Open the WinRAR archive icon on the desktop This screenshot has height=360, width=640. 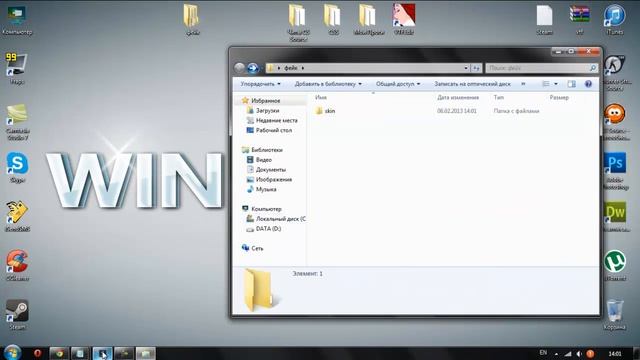[x=579, y=20]
